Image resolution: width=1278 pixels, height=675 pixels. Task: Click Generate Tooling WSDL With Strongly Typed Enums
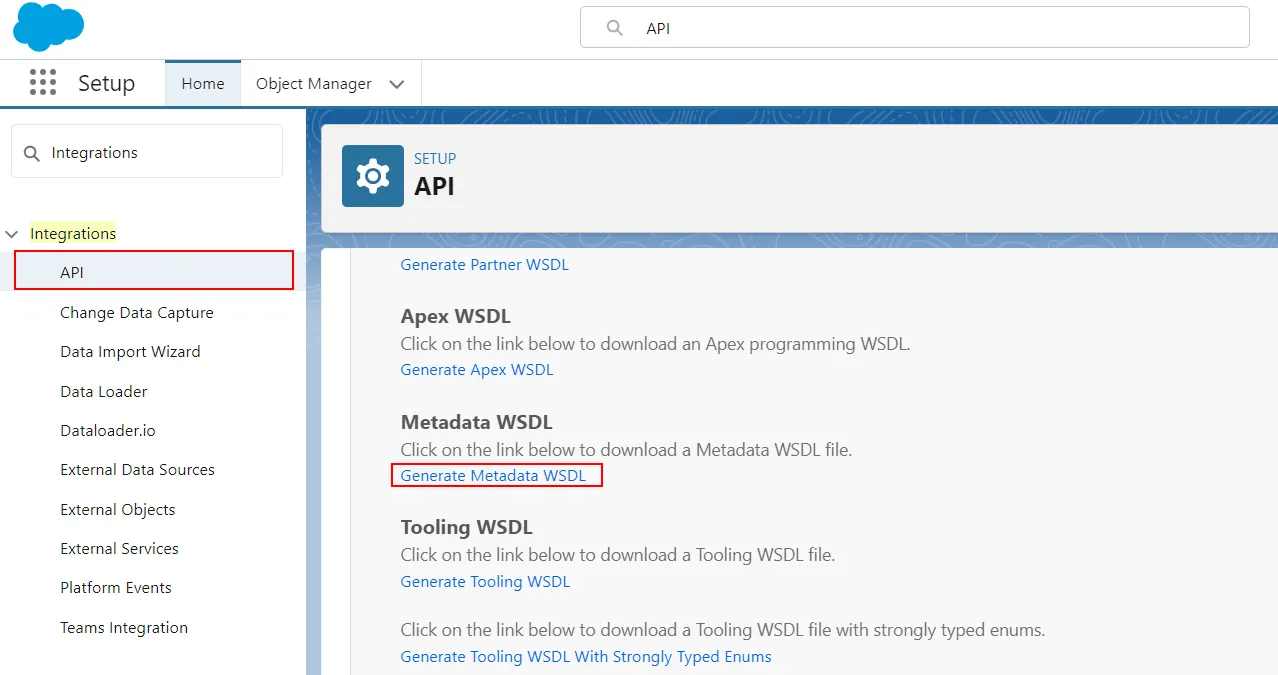[586, 656]
